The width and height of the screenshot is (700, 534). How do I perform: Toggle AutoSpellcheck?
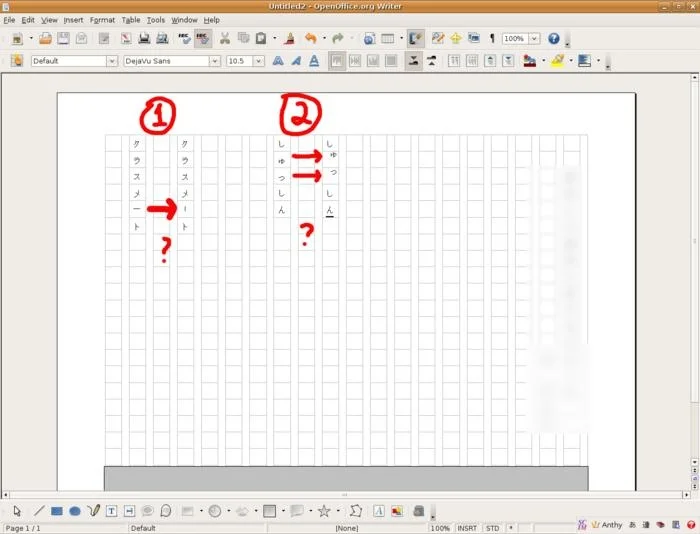point(203,39)
